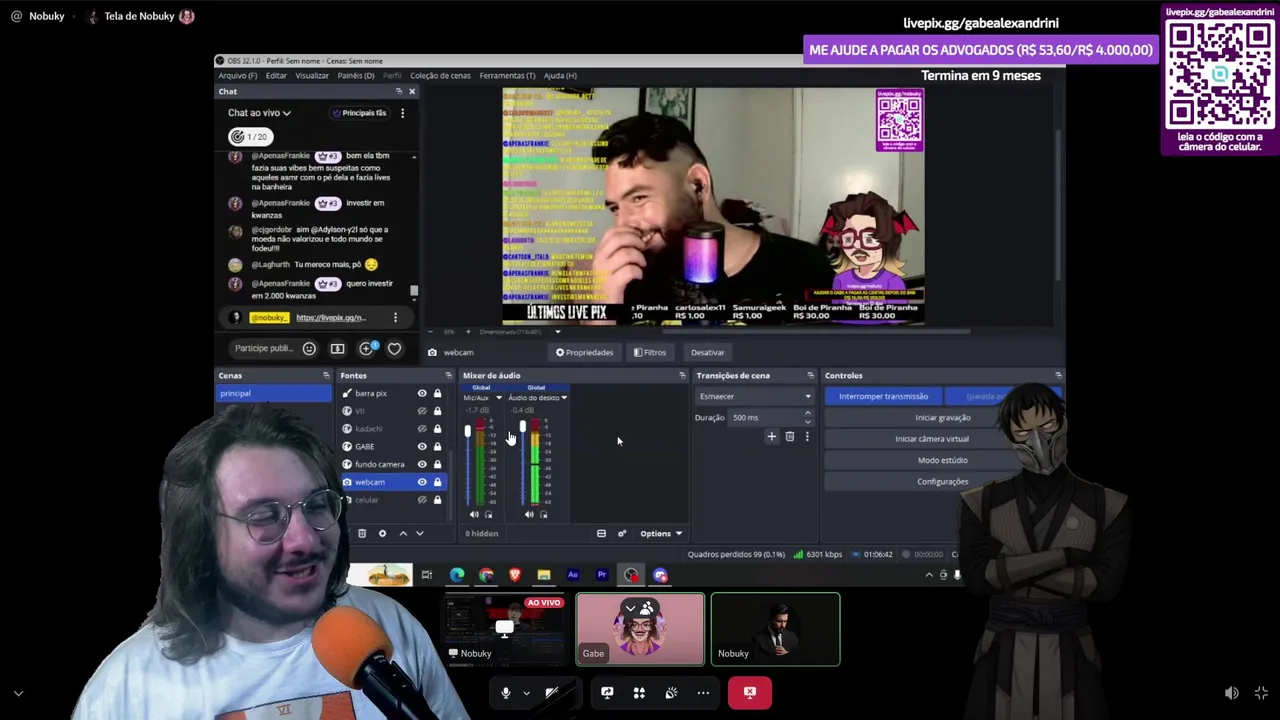1280x720 pixels.
Task: Move the selected source down
Action: pyautogui.click(x=419, y=533)
